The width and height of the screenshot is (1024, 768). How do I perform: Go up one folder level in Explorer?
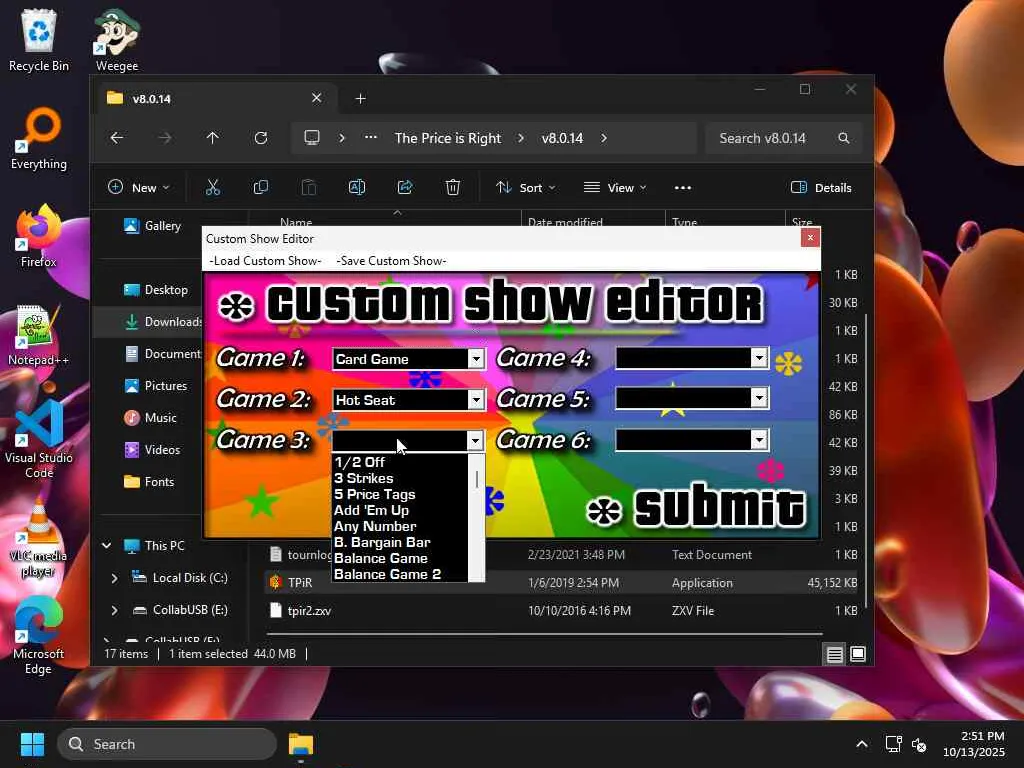(x=212, y=138)
